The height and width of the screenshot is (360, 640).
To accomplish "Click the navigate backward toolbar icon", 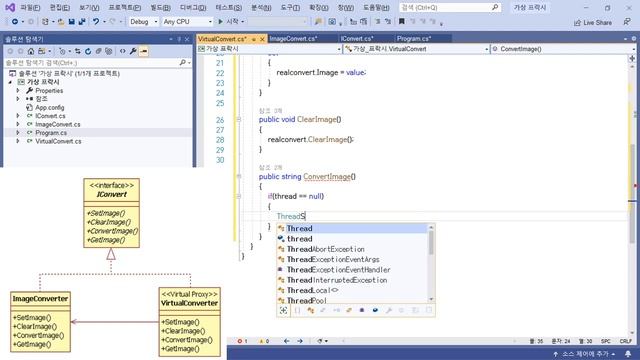I will 15,22.
